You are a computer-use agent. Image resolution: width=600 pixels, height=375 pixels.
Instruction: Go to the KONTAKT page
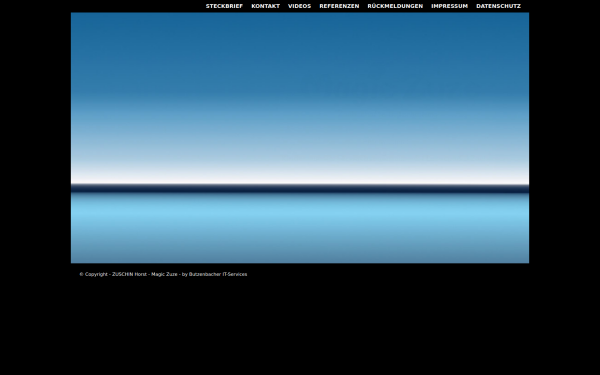pos(266,6)
